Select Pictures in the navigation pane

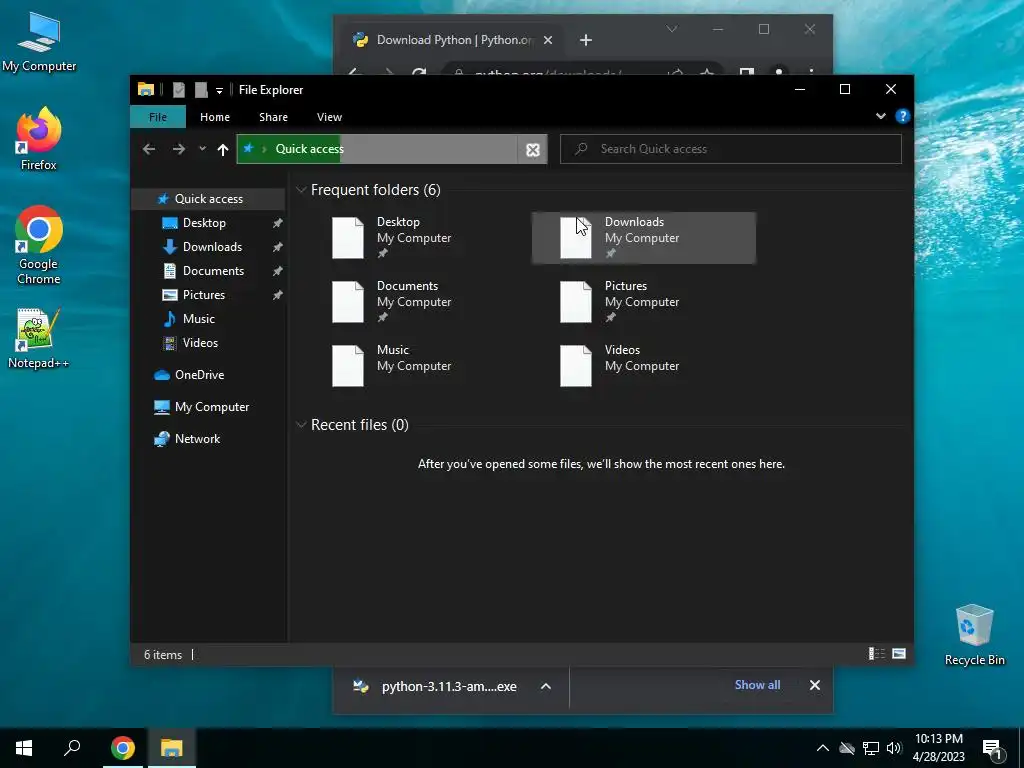click(204, 295)
